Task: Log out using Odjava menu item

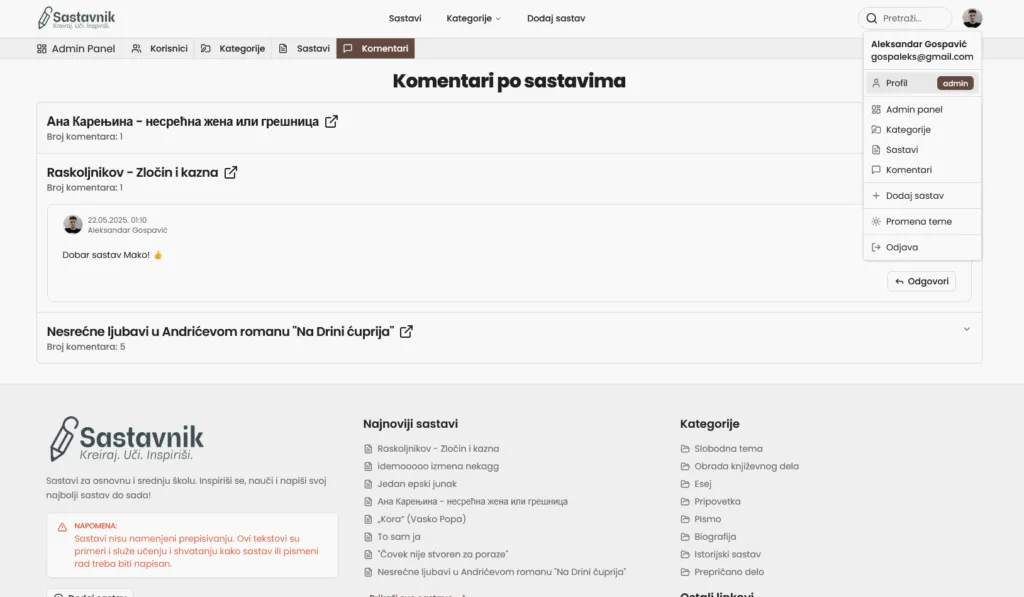Action: tap(901, 247)
